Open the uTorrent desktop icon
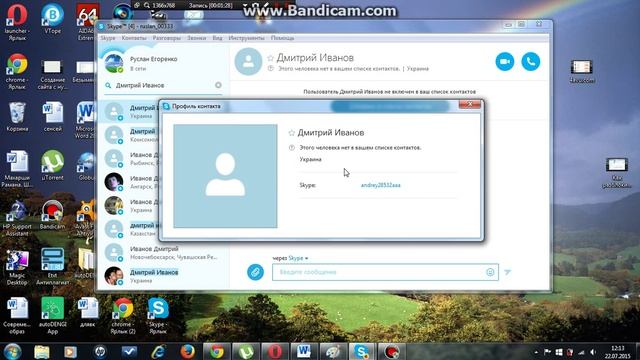This screenshot has height=360, width=640. tap(52, 165)
